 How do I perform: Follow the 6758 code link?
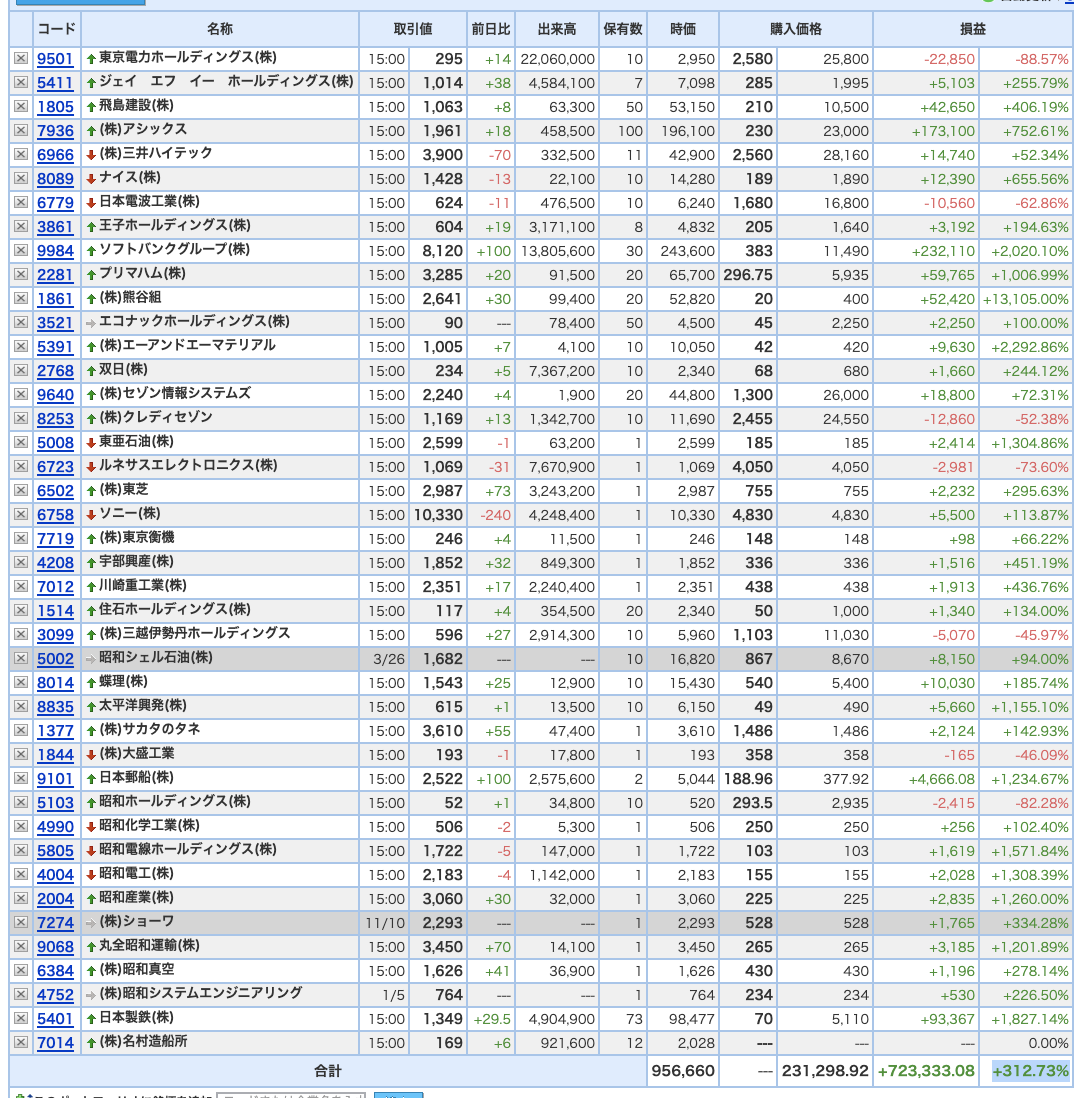tap(55, 515)
